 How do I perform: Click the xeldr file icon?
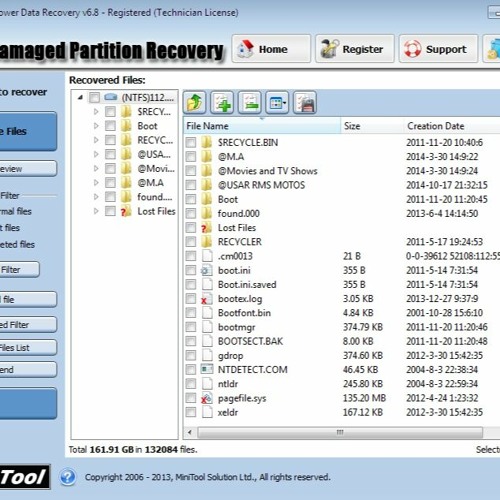[x=207, y=412]
